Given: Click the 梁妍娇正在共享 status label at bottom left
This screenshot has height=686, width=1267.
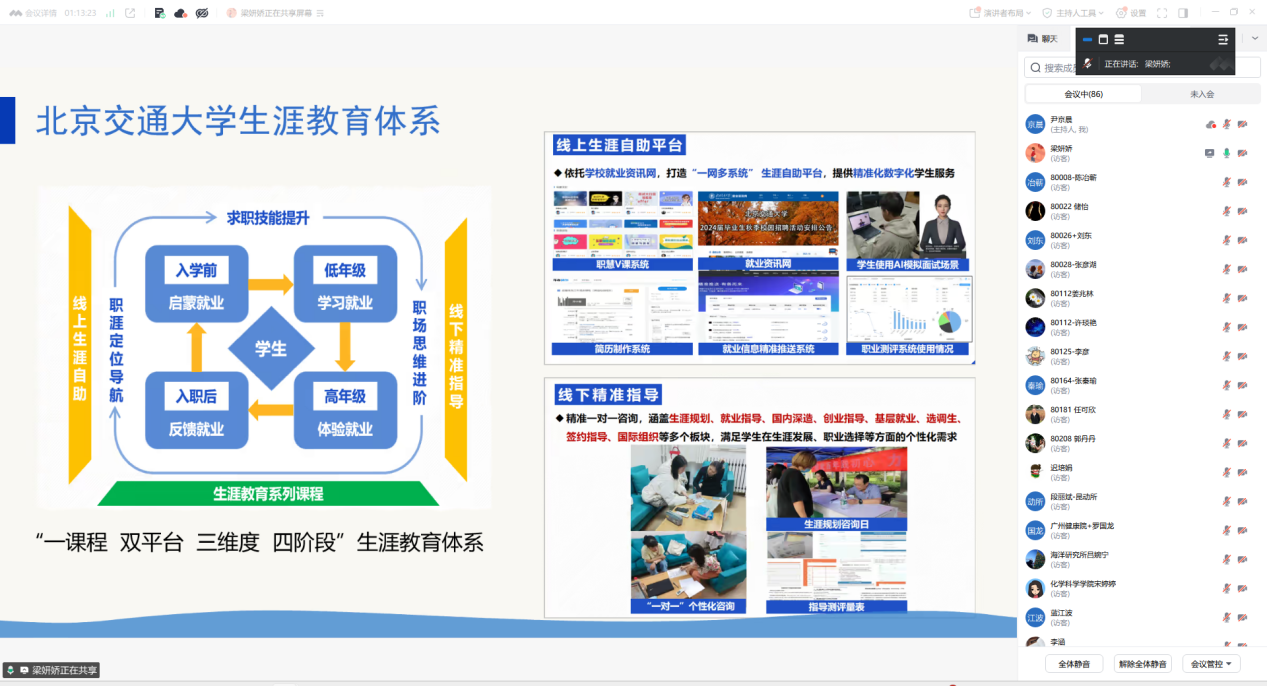Looking at the screenshot, I should tap(51, 670).
